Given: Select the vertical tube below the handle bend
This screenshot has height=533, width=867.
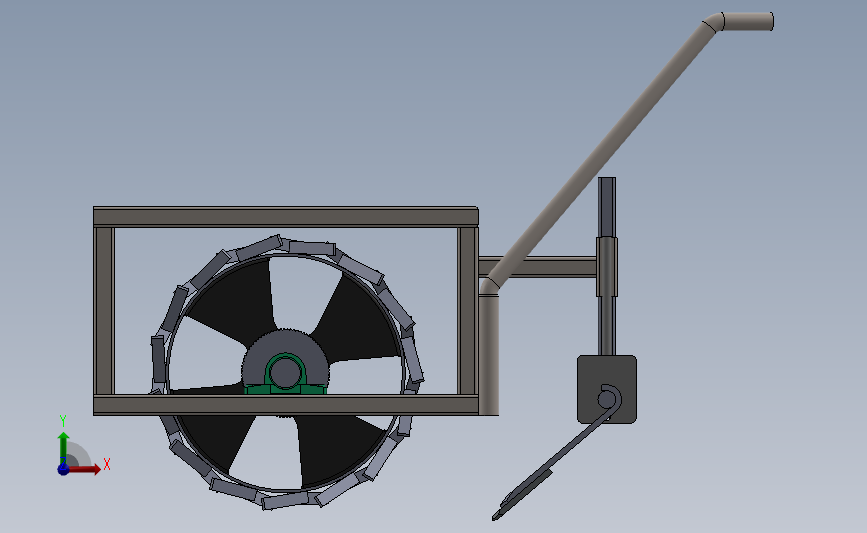Looking at the screenshot, I should pyautogui.click(x=489, y=356).
